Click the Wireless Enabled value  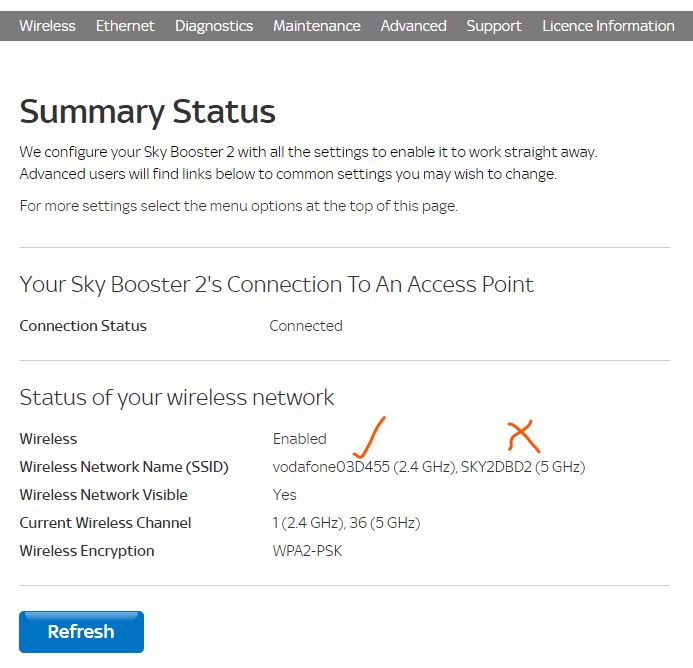(x=299, y=439)
